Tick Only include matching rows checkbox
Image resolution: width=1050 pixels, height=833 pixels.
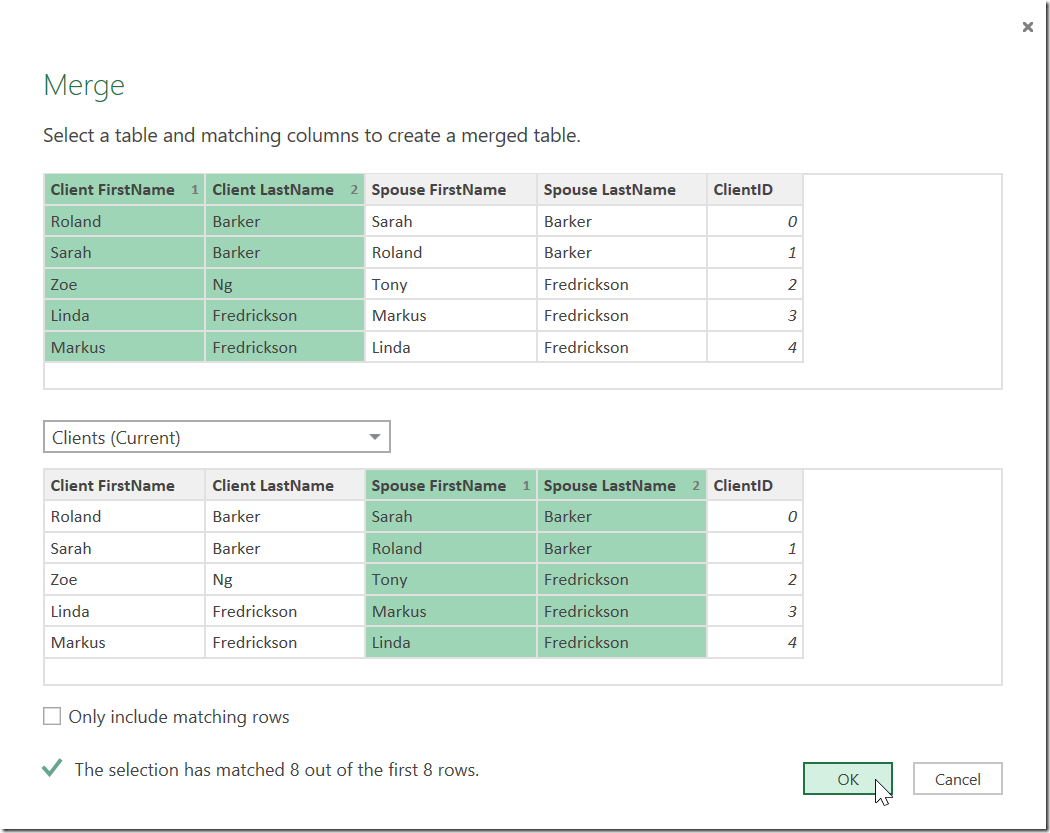tap(52, 716)
